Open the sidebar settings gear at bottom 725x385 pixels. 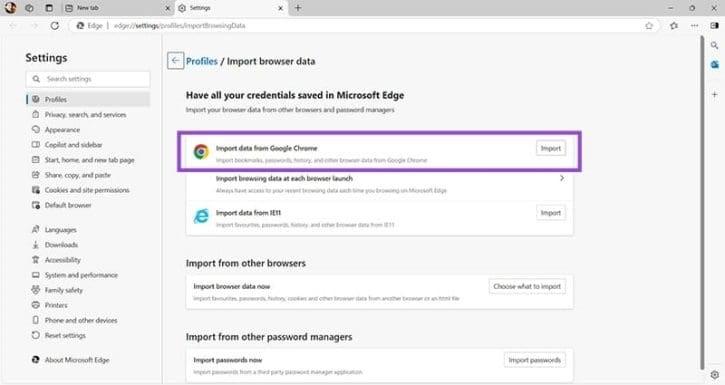[715, 374]
